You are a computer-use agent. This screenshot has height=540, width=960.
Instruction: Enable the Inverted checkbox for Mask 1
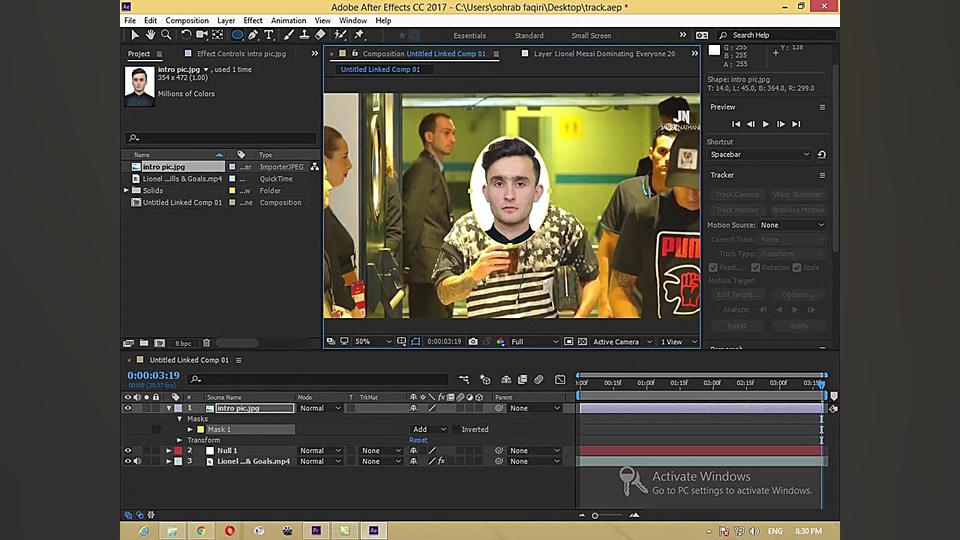pyautogui.click(x=456, y=430)
